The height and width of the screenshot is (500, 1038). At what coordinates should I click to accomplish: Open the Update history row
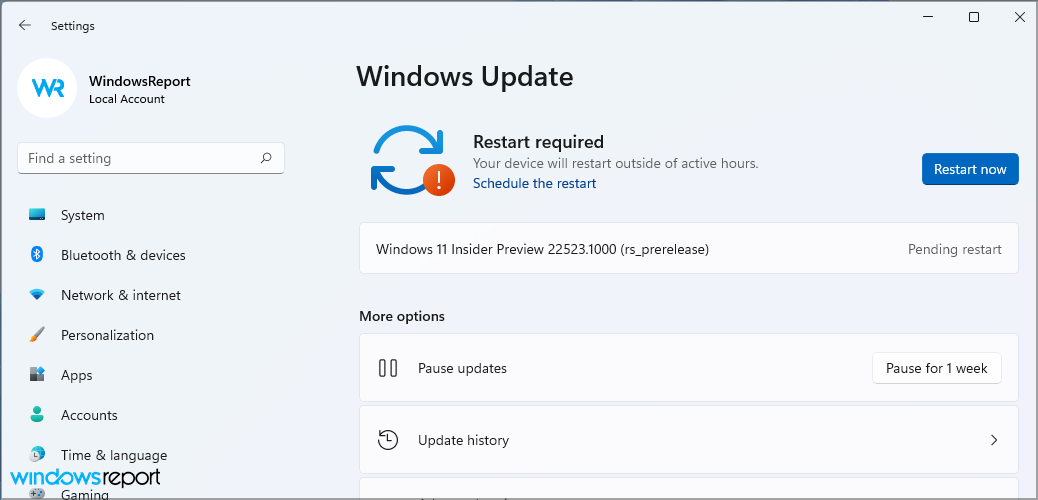pos(688,440)
